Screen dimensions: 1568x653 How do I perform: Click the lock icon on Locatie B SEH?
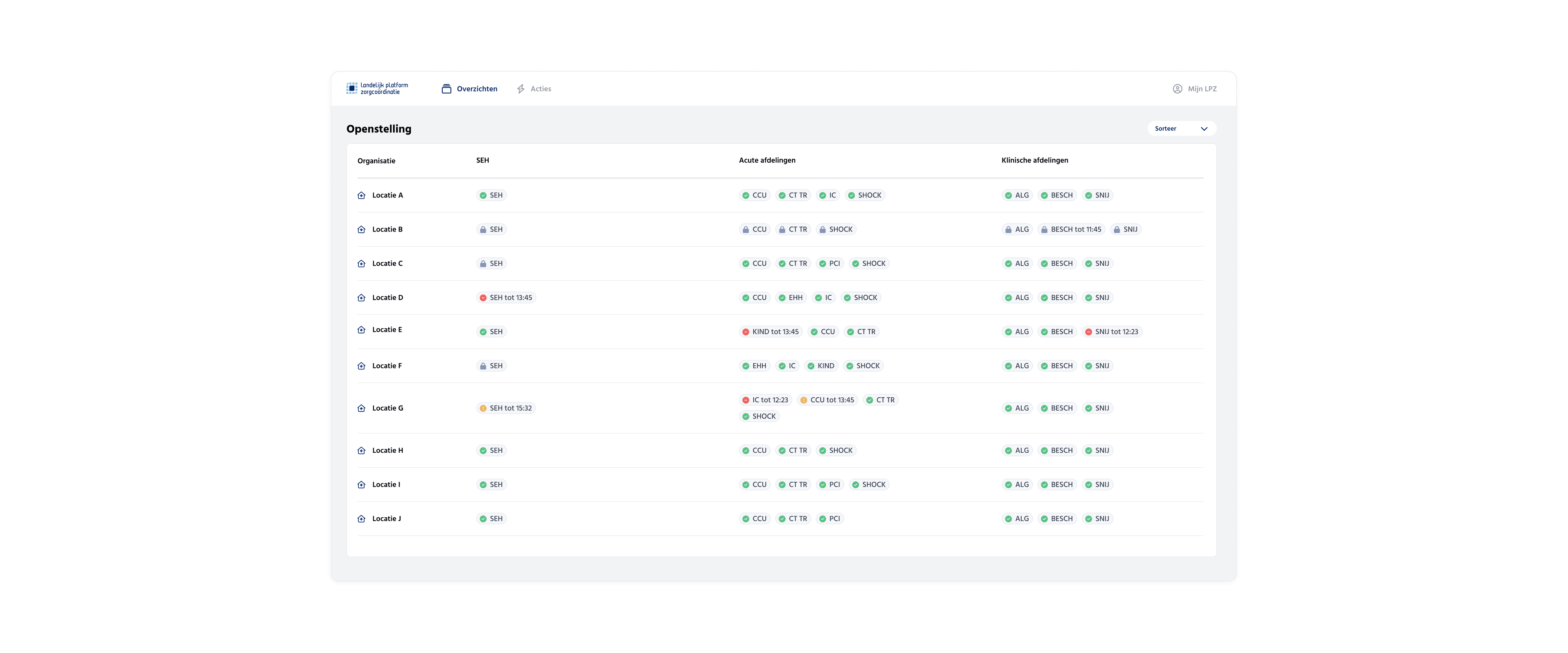483,229
